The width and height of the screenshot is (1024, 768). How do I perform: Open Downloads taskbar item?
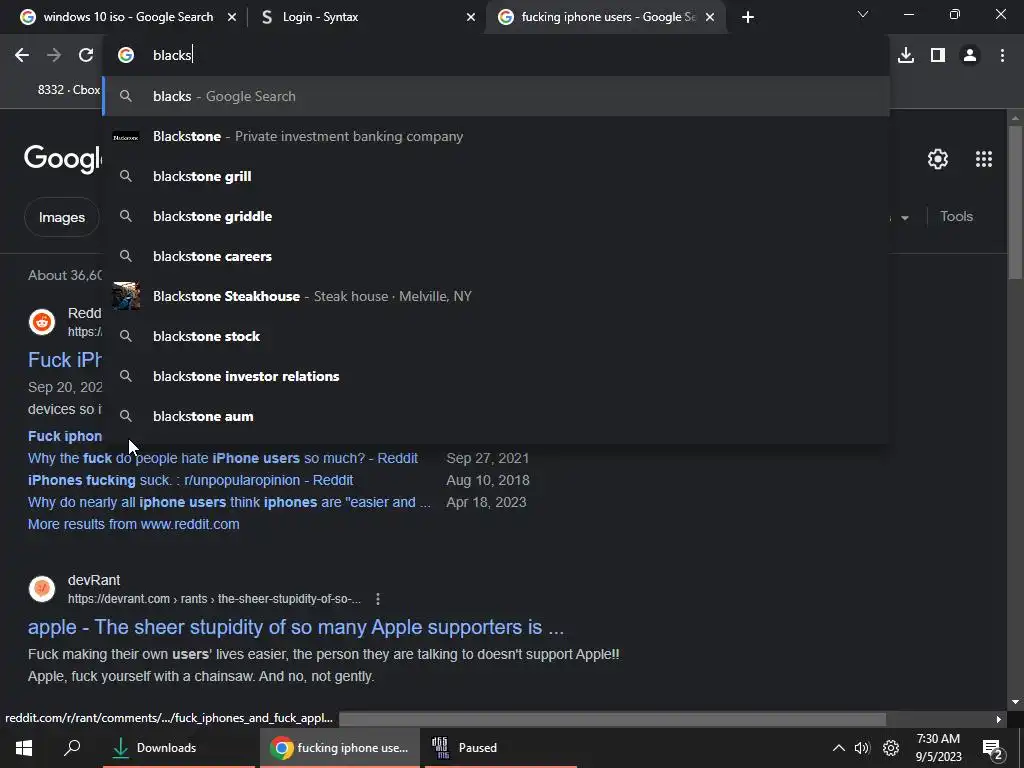click(178, 748)
